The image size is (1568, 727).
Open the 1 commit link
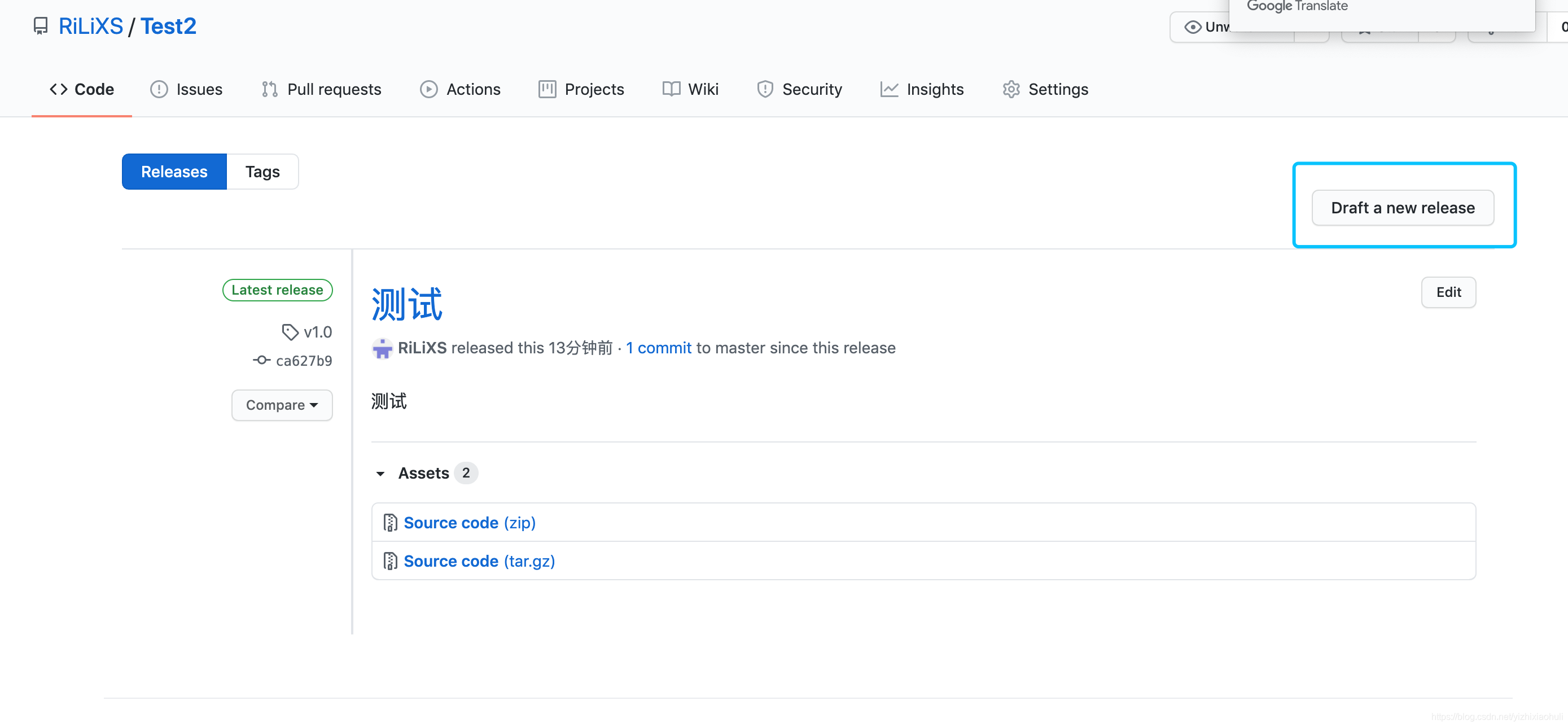tap(659, 348)
